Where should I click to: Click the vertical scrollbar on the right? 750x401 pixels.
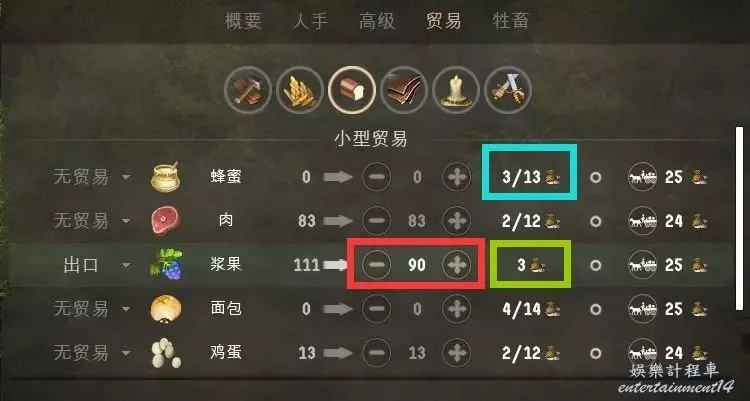(739, 219)
